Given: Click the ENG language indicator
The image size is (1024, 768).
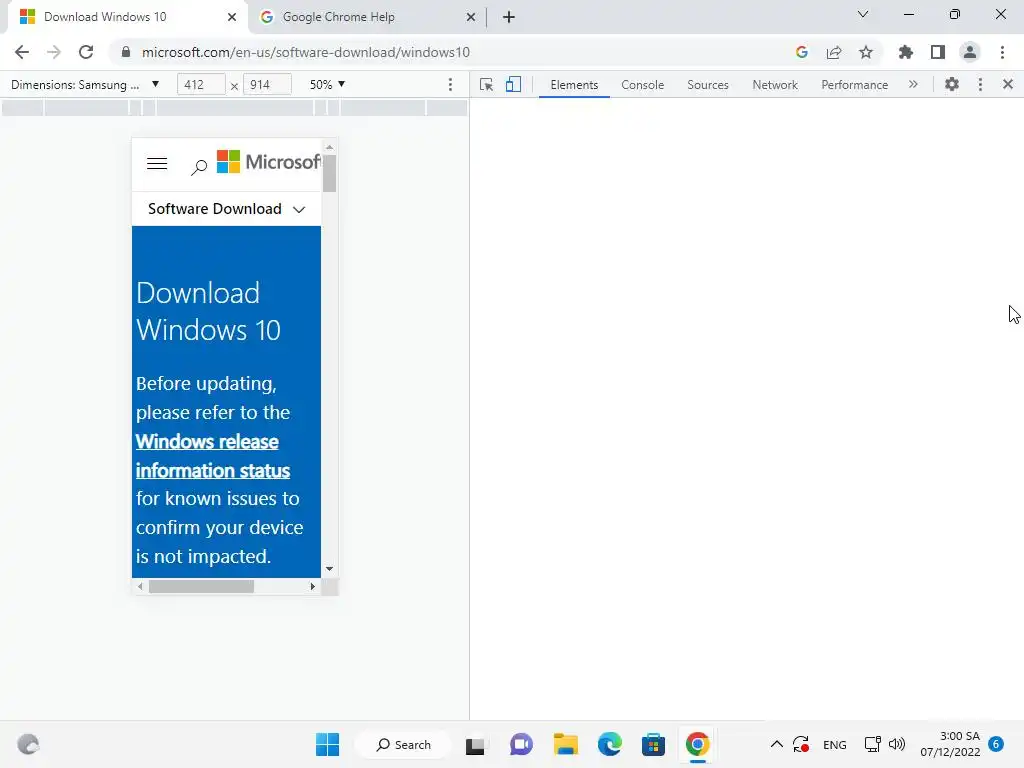Looking at the screenshot, I should point(835,744).
